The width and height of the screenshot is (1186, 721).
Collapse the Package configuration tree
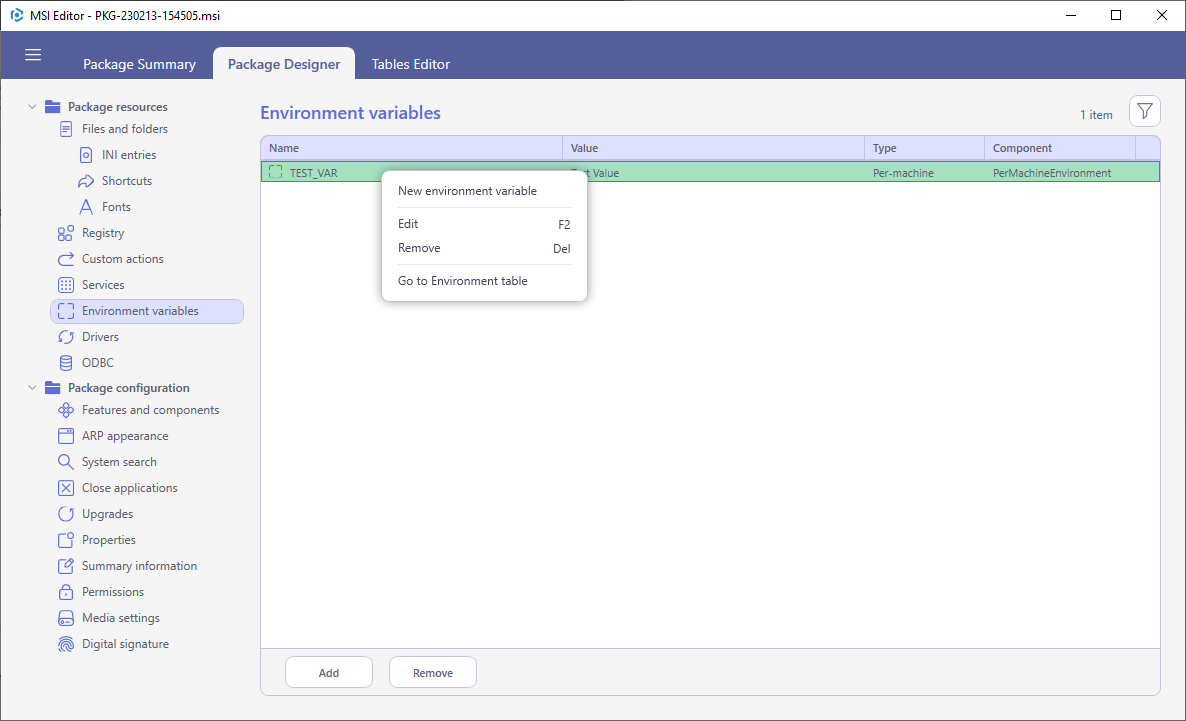coord(32,387)
